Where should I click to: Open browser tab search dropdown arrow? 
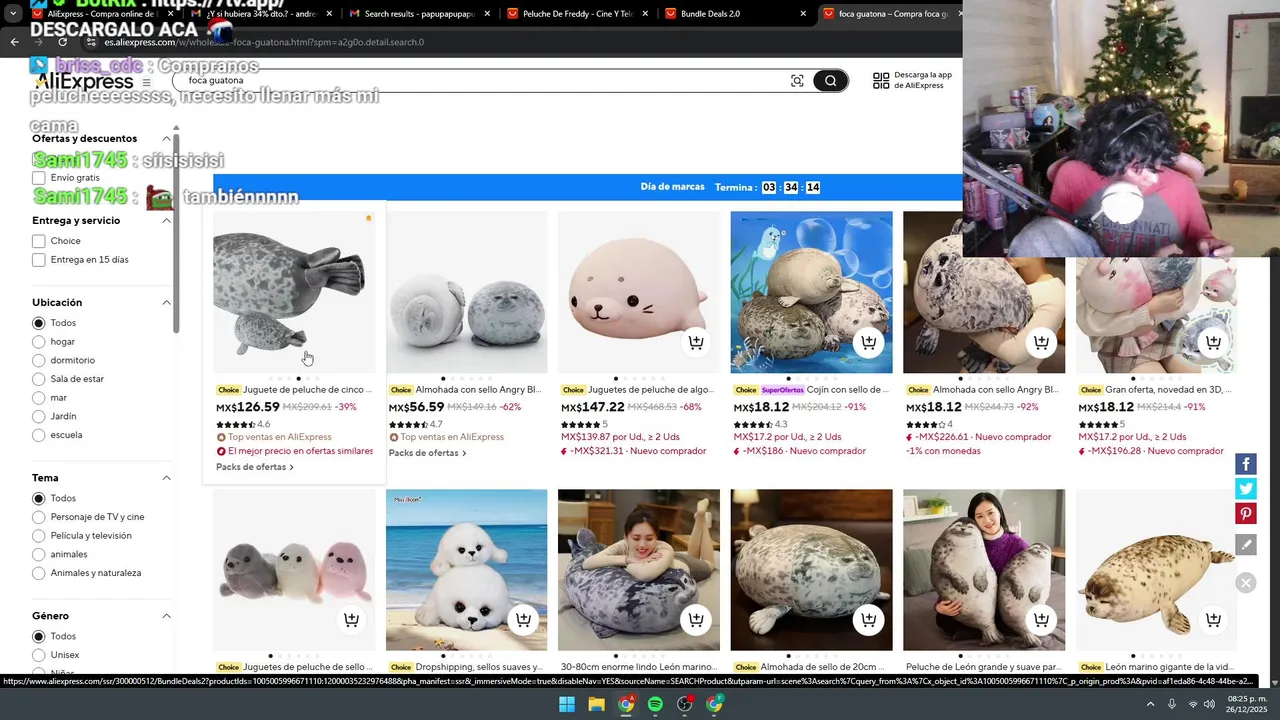point(13,14)
